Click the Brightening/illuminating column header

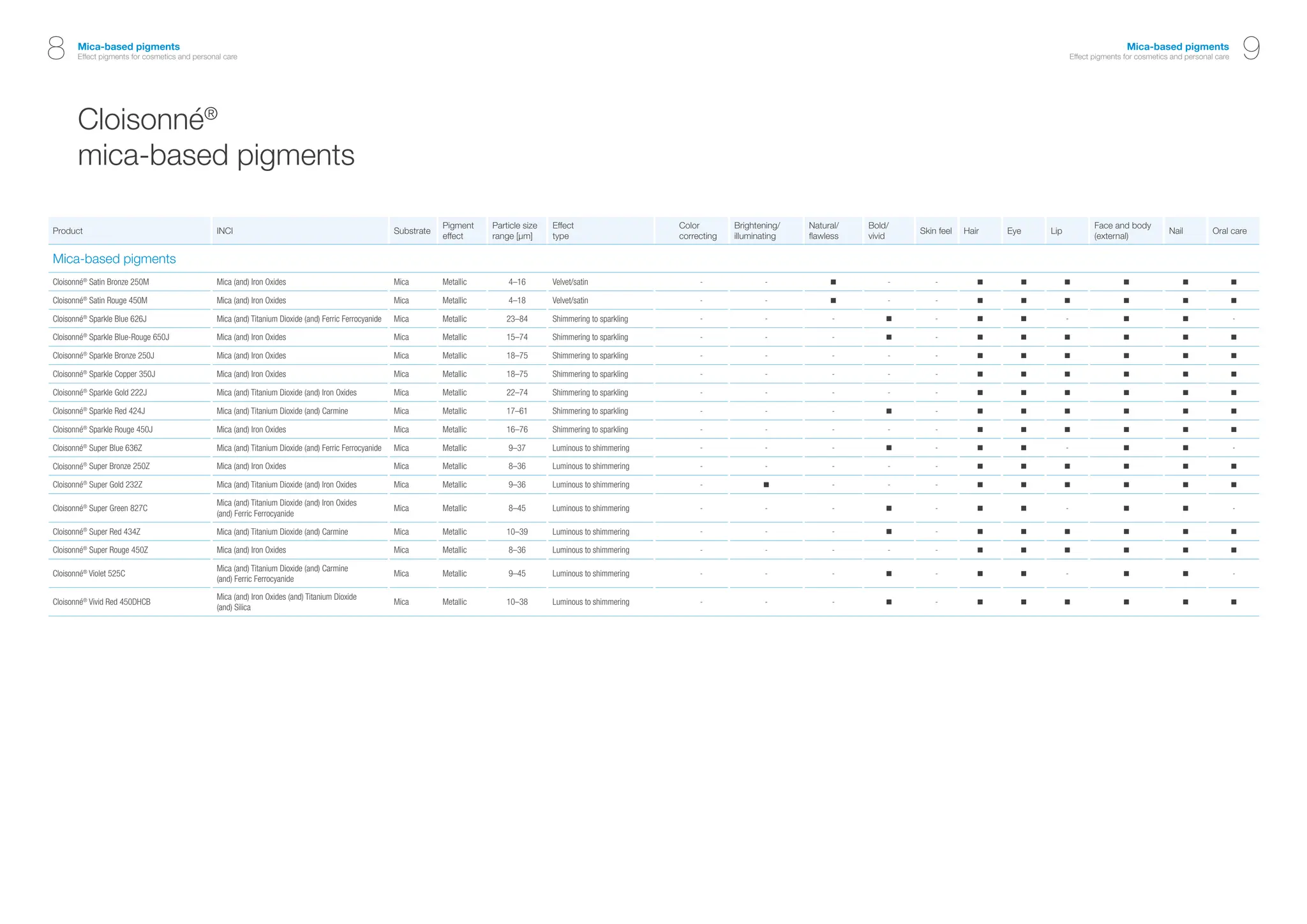(x=756, y=231)
